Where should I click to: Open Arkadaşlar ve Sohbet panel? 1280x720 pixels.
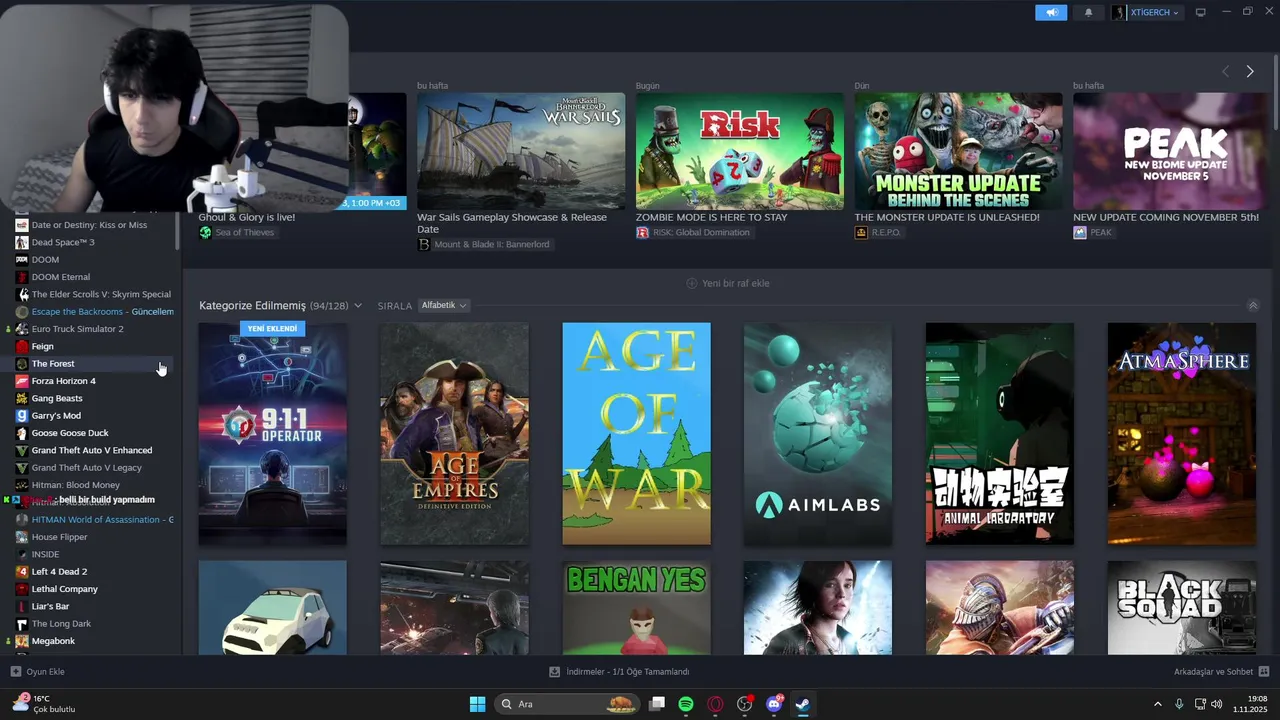coord(1221,672)
